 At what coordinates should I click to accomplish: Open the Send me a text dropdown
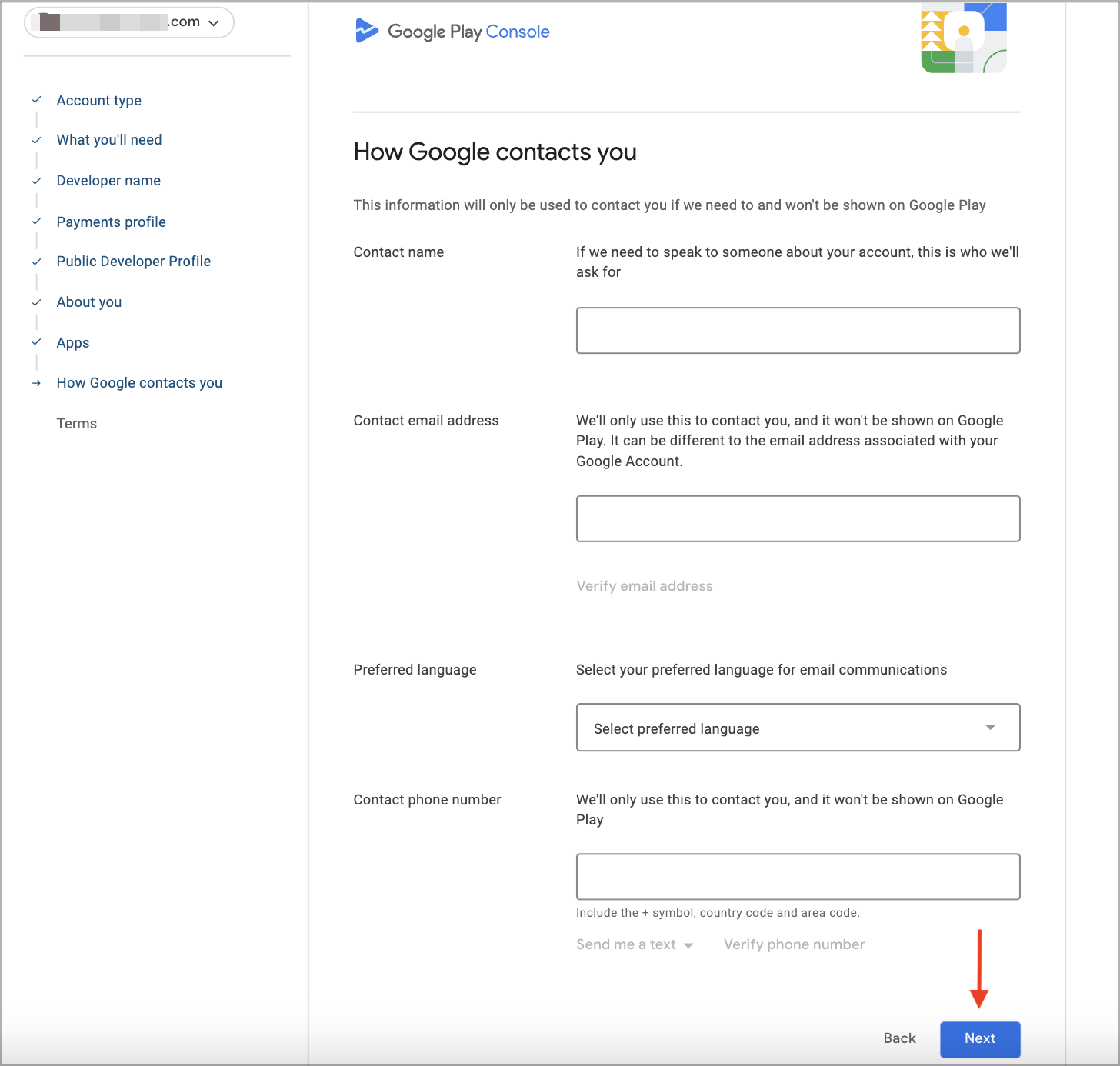[x=635, y=944]
